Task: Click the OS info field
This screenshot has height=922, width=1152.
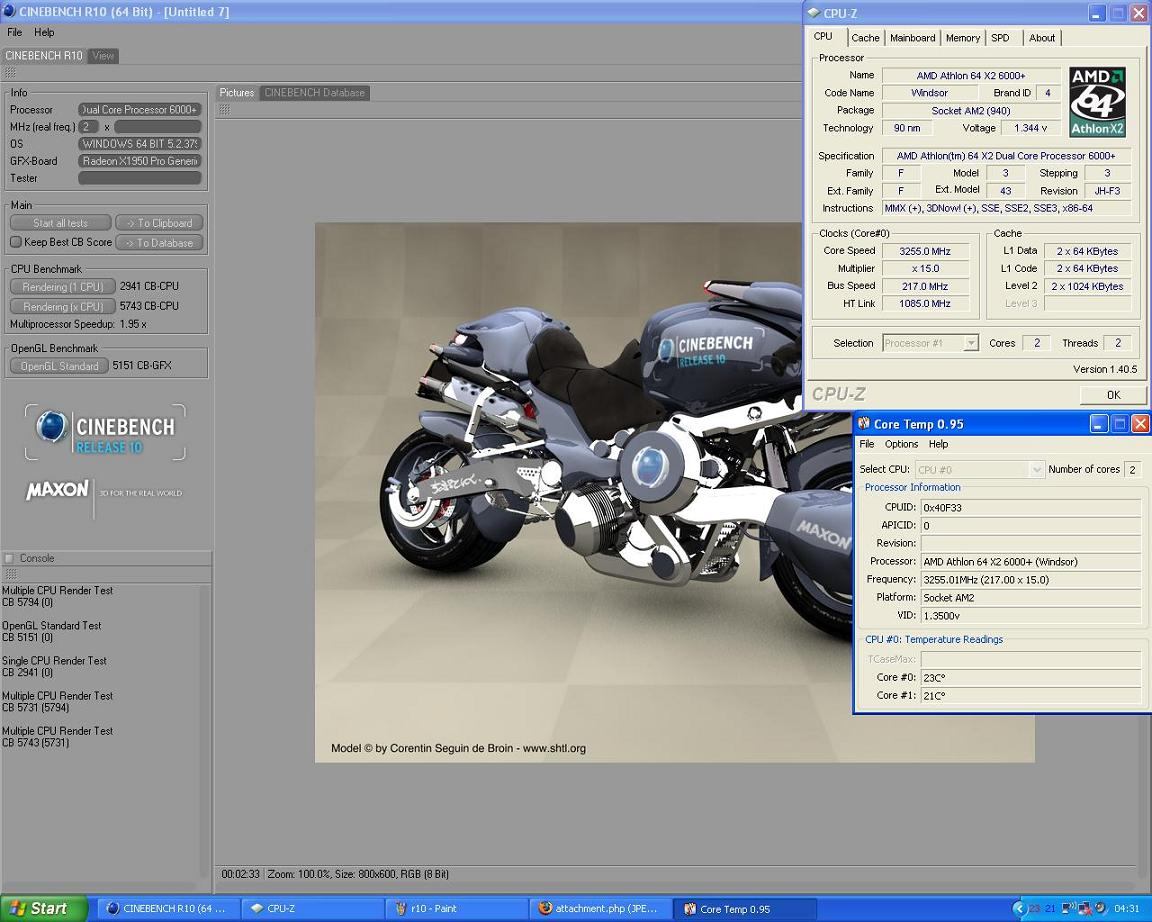Action: [140, 144]
